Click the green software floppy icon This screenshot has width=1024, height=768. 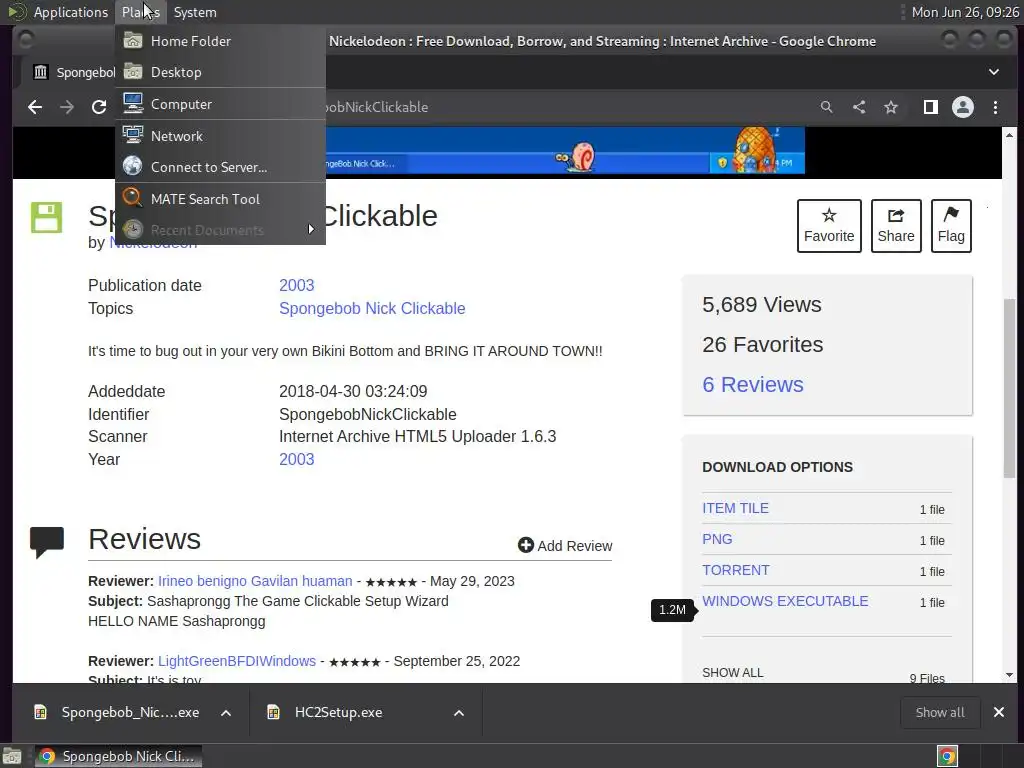pyautogui.click(x=46, y=217)
